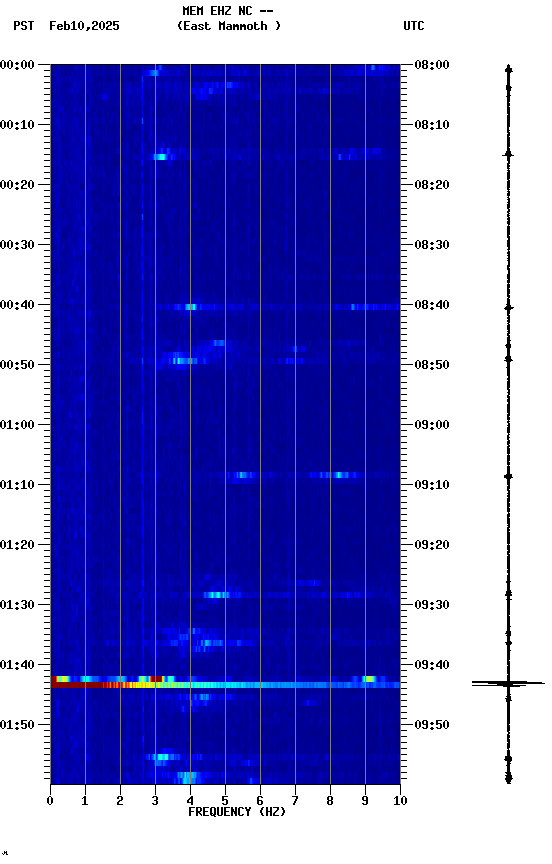
Task: Click the FREQUENCY (HZ) axis label
Action: 237,812
